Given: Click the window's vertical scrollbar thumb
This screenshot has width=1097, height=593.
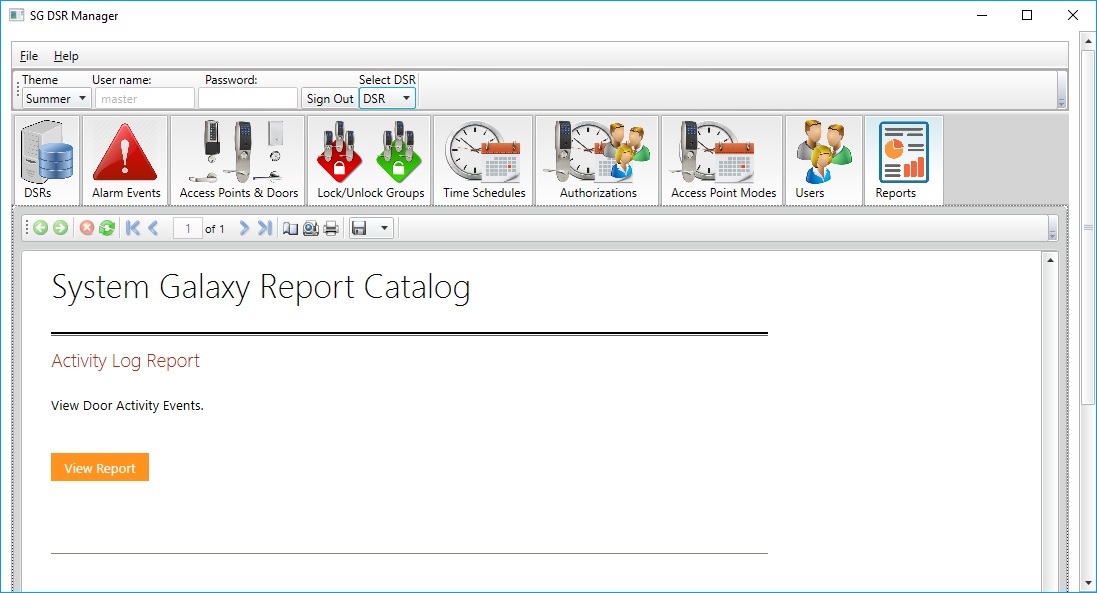Looking at the screenshot, I should click(1088, 227).
